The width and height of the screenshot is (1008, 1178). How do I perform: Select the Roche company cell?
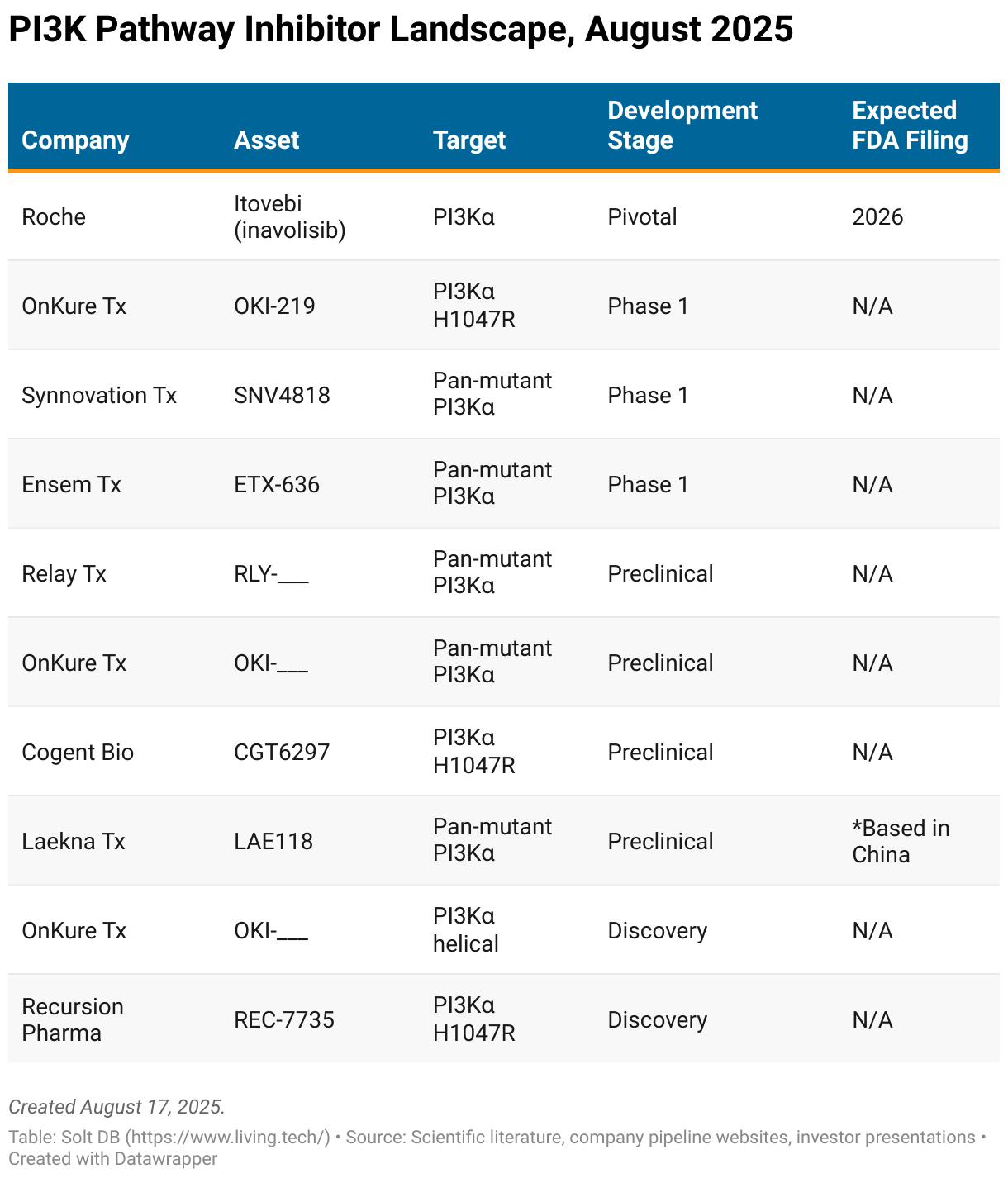pos(54,217)
